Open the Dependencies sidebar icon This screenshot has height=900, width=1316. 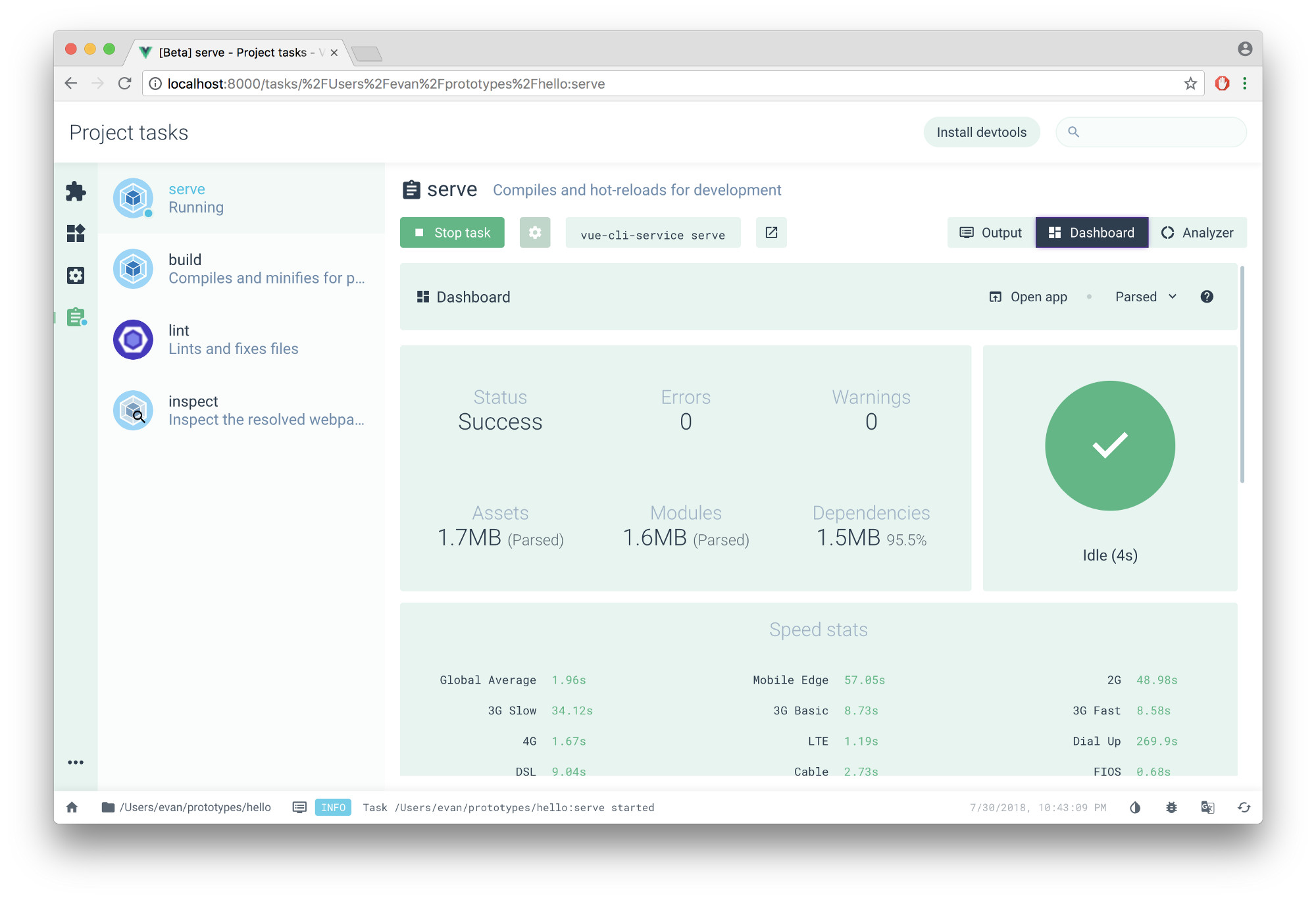click(x=76, y=233)
